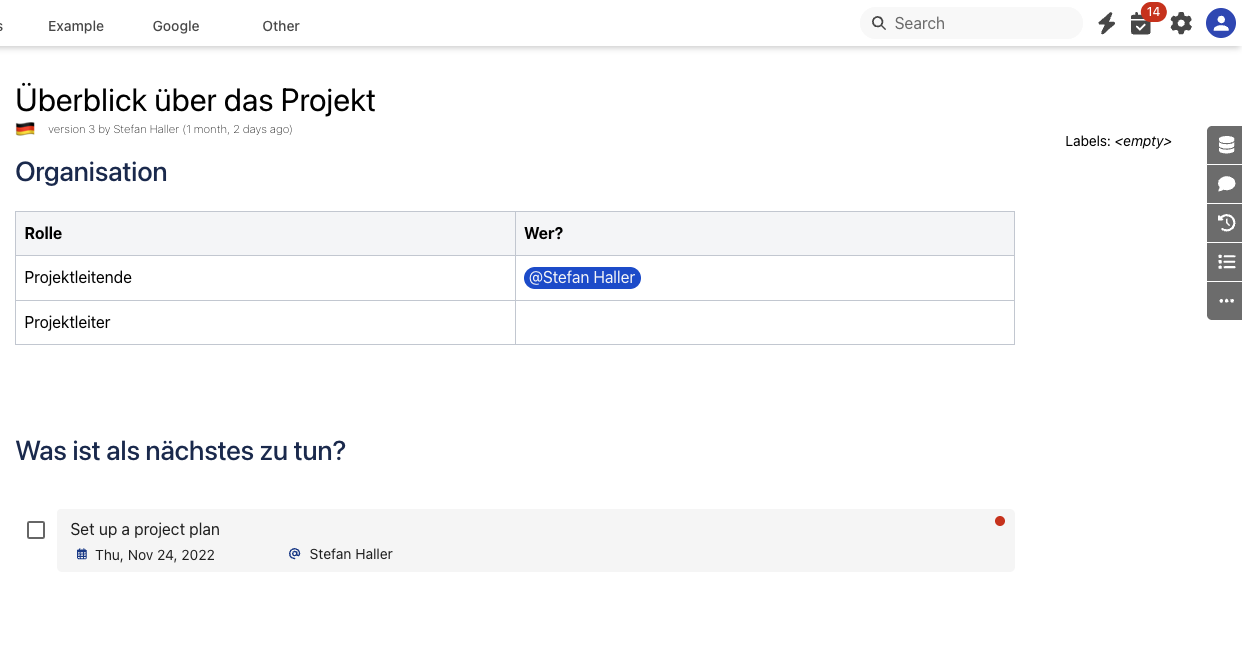The width and height of the screenshot is (1242, 661).
Task: Show comments via the speech bubble icon
Action: pos(1226,184)
